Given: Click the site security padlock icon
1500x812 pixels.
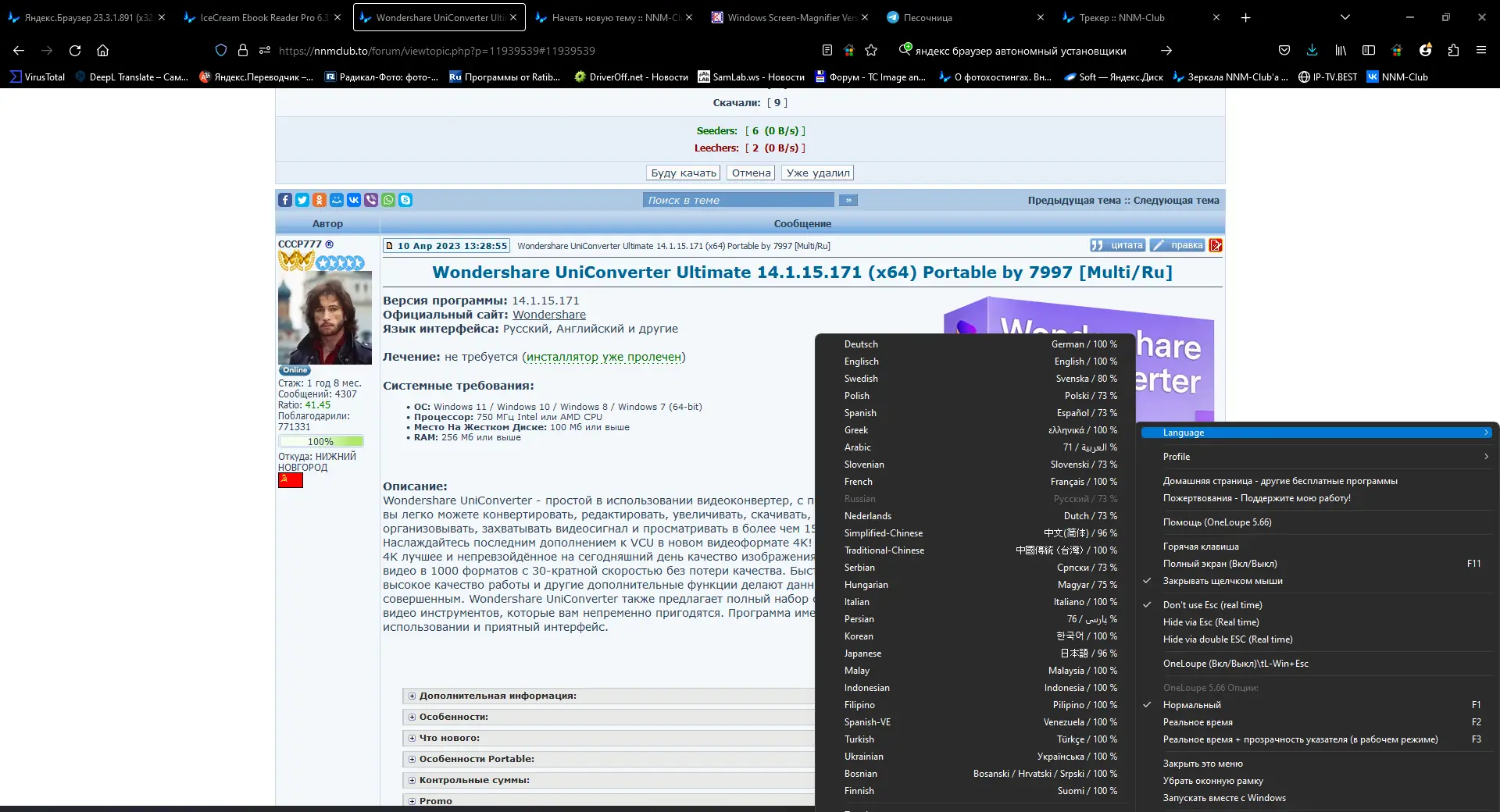Looking at the screenshot, I should pos(243,50).
